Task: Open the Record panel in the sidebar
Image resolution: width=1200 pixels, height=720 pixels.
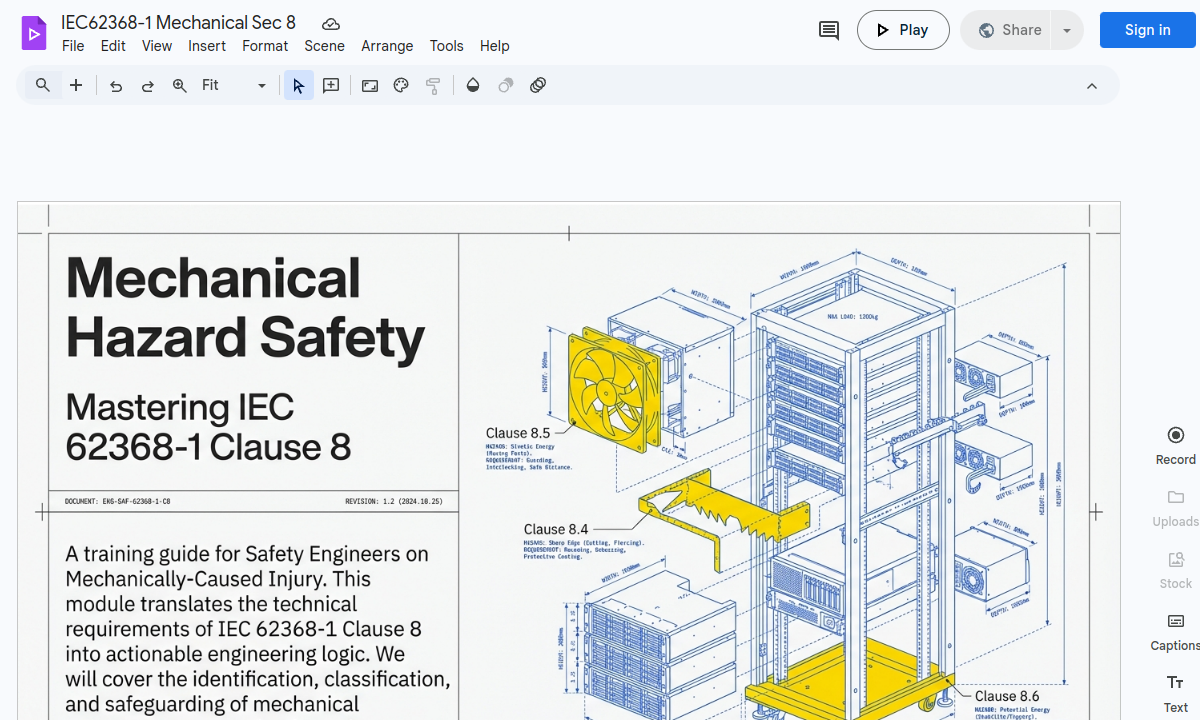Action: (x=1175, y=444)
